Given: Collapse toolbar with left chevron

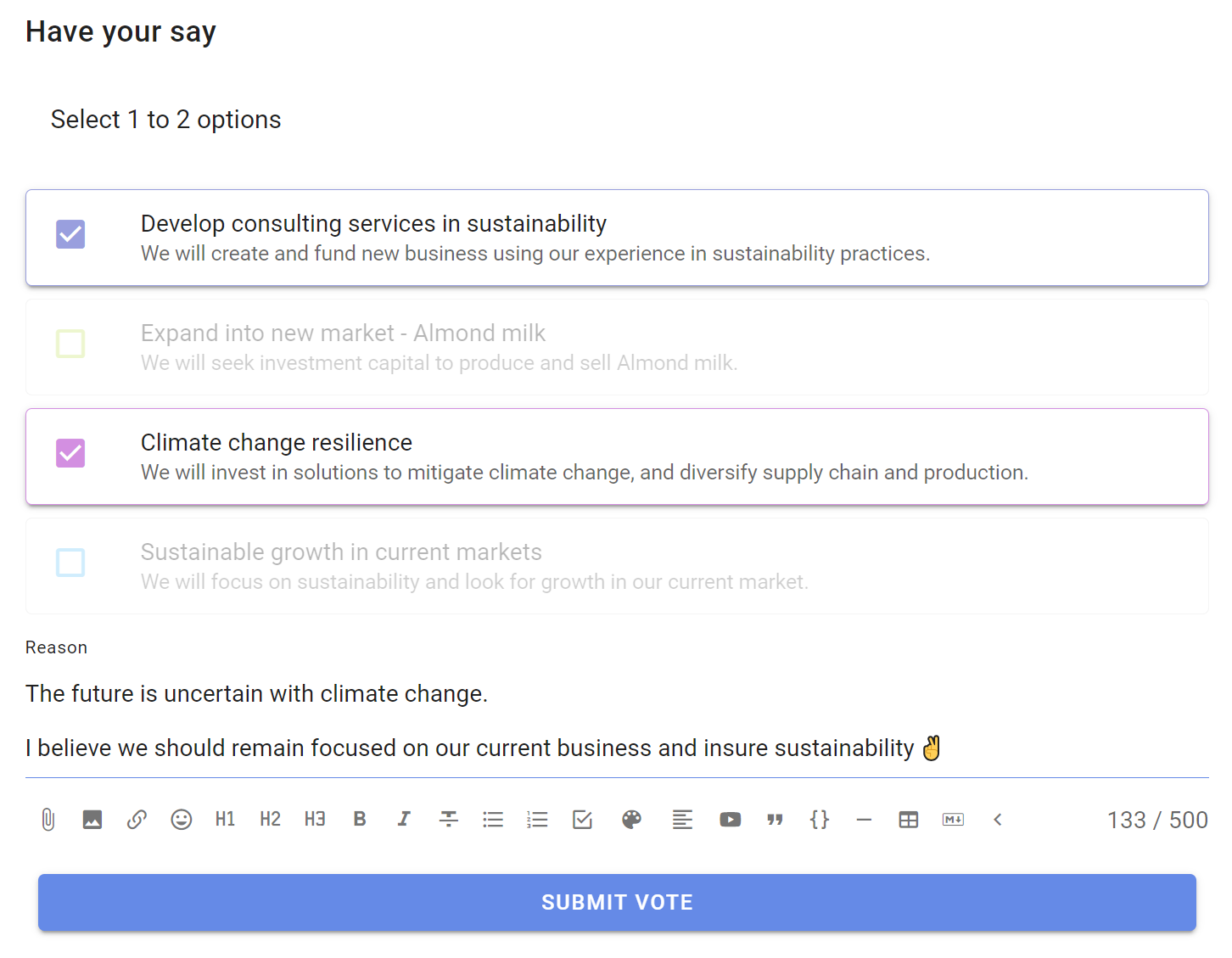Looking at the screenshot, I should pyautogui.click(x=998, y=820).
